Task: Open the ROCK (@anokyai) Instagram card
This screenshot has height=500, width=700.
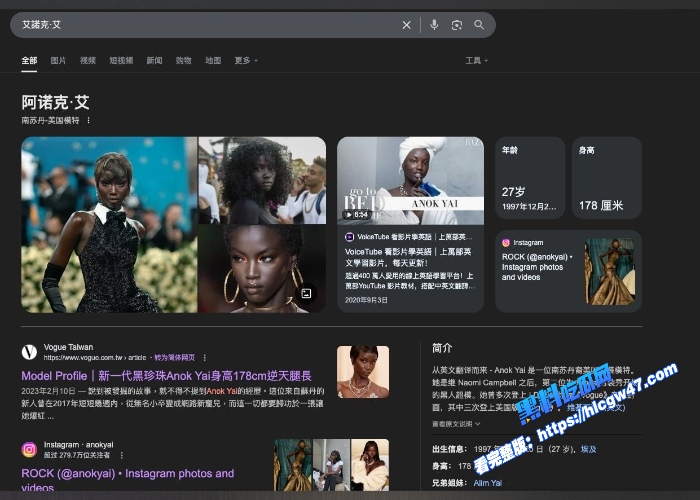Action: (568, 271)
